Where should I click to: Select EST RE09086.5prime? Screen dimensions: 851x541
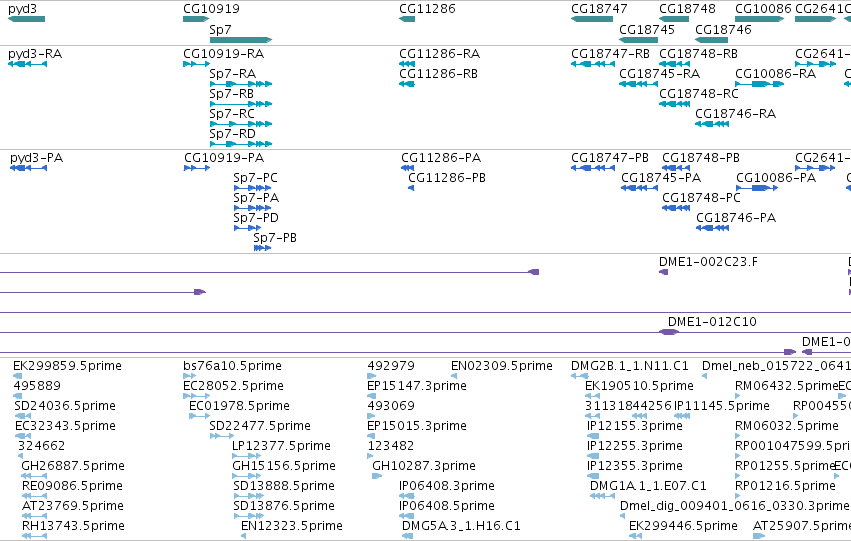click(34, 496)
